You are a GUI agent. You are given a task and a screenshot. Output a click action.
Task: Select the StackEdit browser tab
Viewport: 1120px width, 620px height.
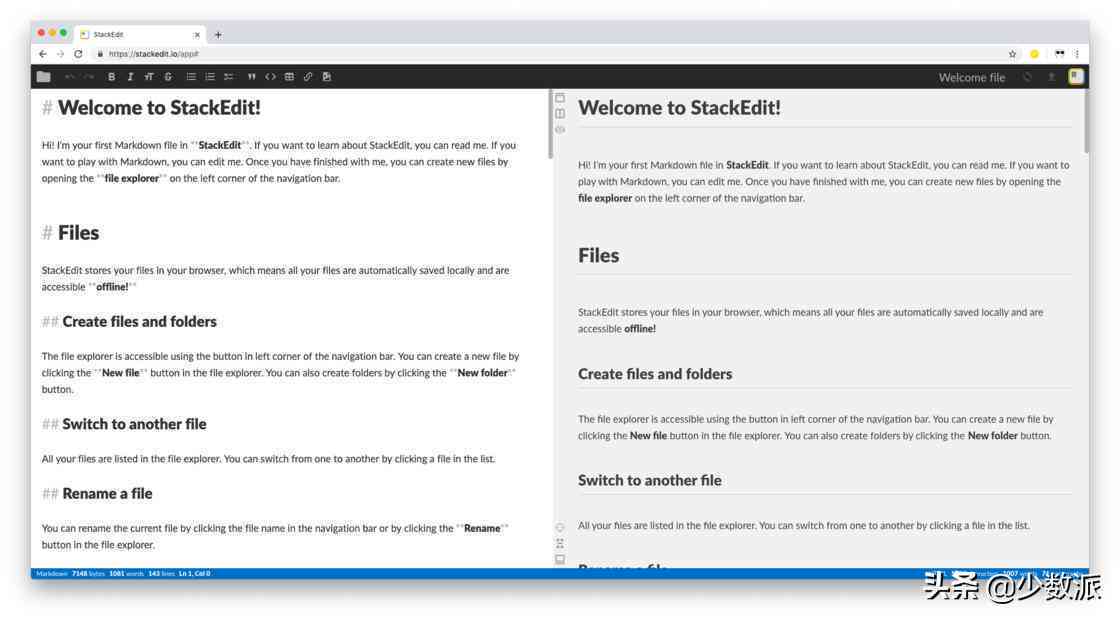(141, 34)
